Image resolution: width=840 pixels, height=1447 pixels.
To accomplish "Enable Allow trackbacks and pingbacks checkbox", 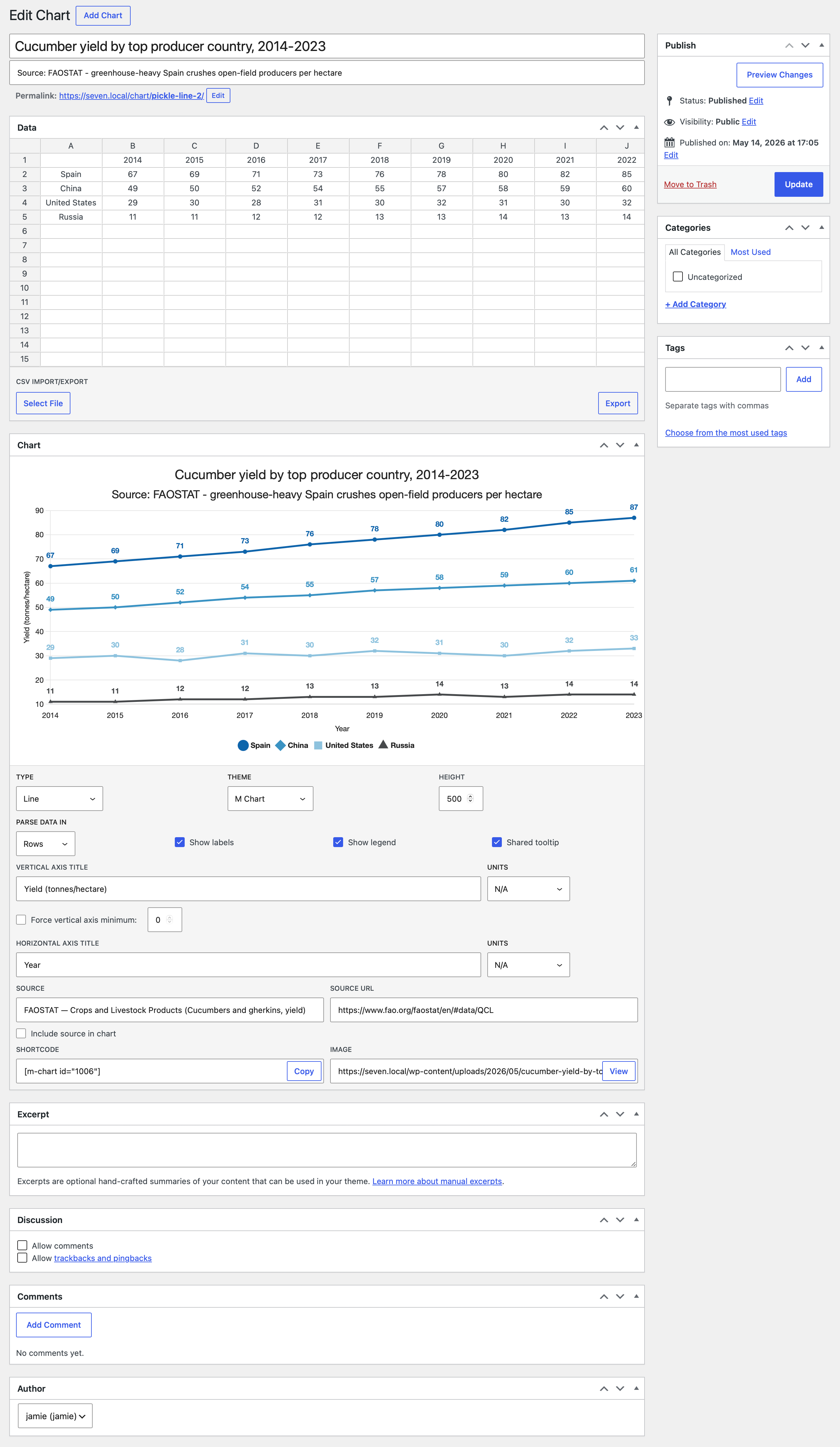I will (x=23, y=1258).
